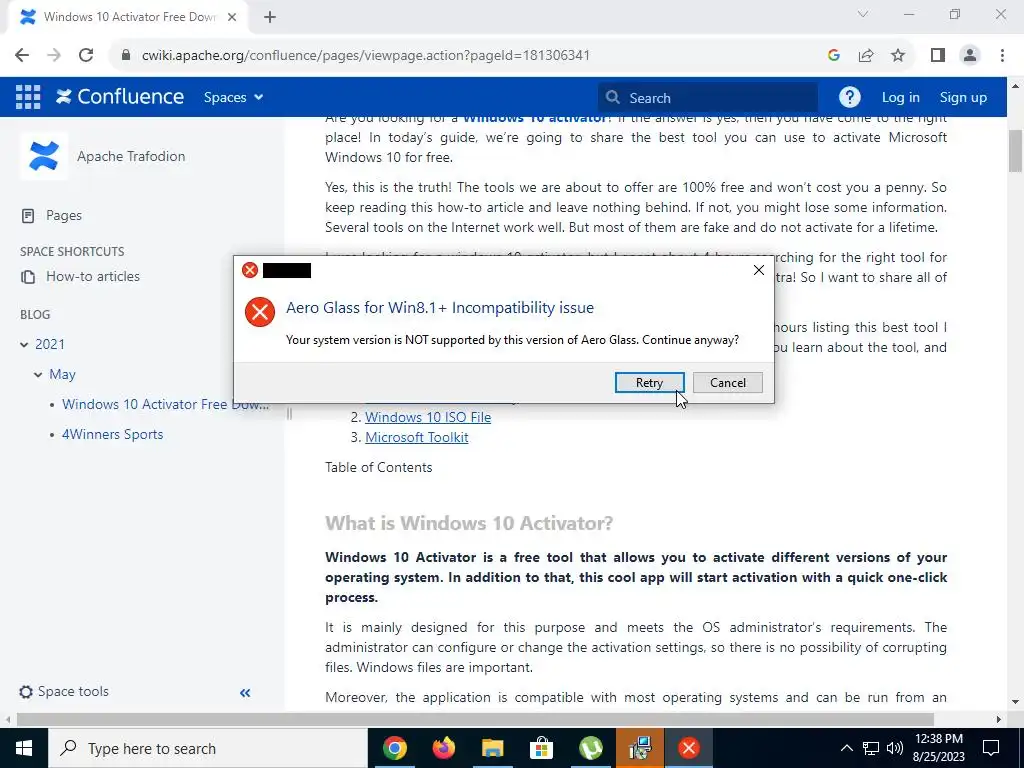Open uTorrent from the taskbar
Viewport: 1024px width, 768px height.
[590, 748]
